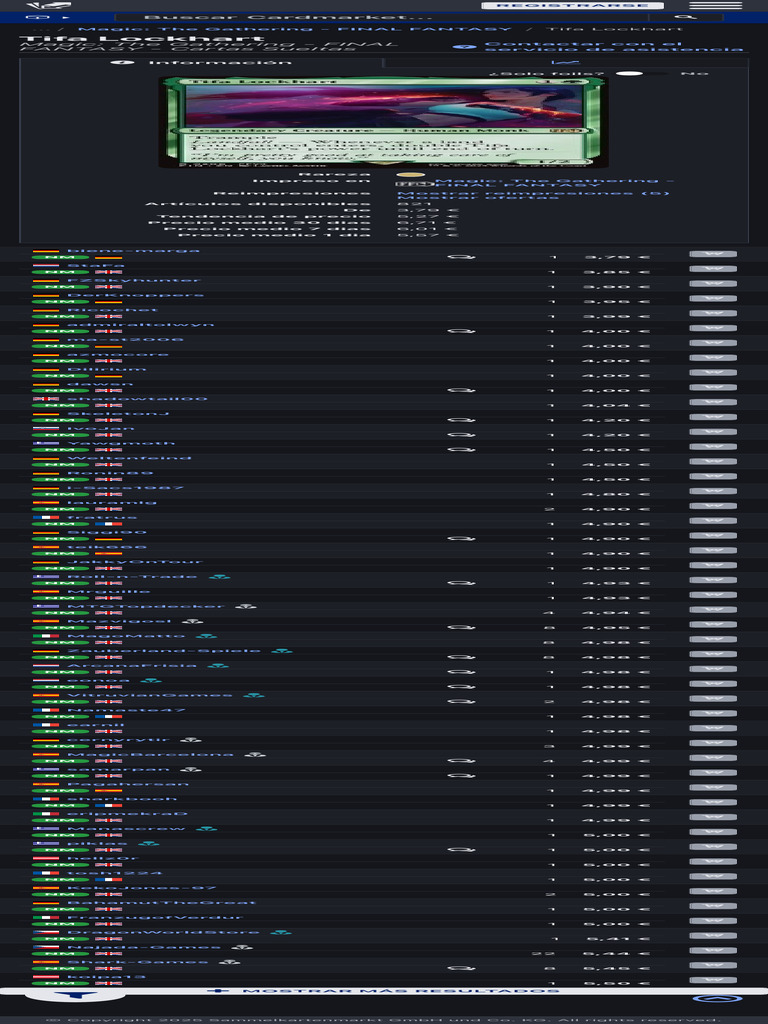Click the REGISTRARSE button
The width and height of the screenshot is (768, 1024).
[x=572, y=5]
